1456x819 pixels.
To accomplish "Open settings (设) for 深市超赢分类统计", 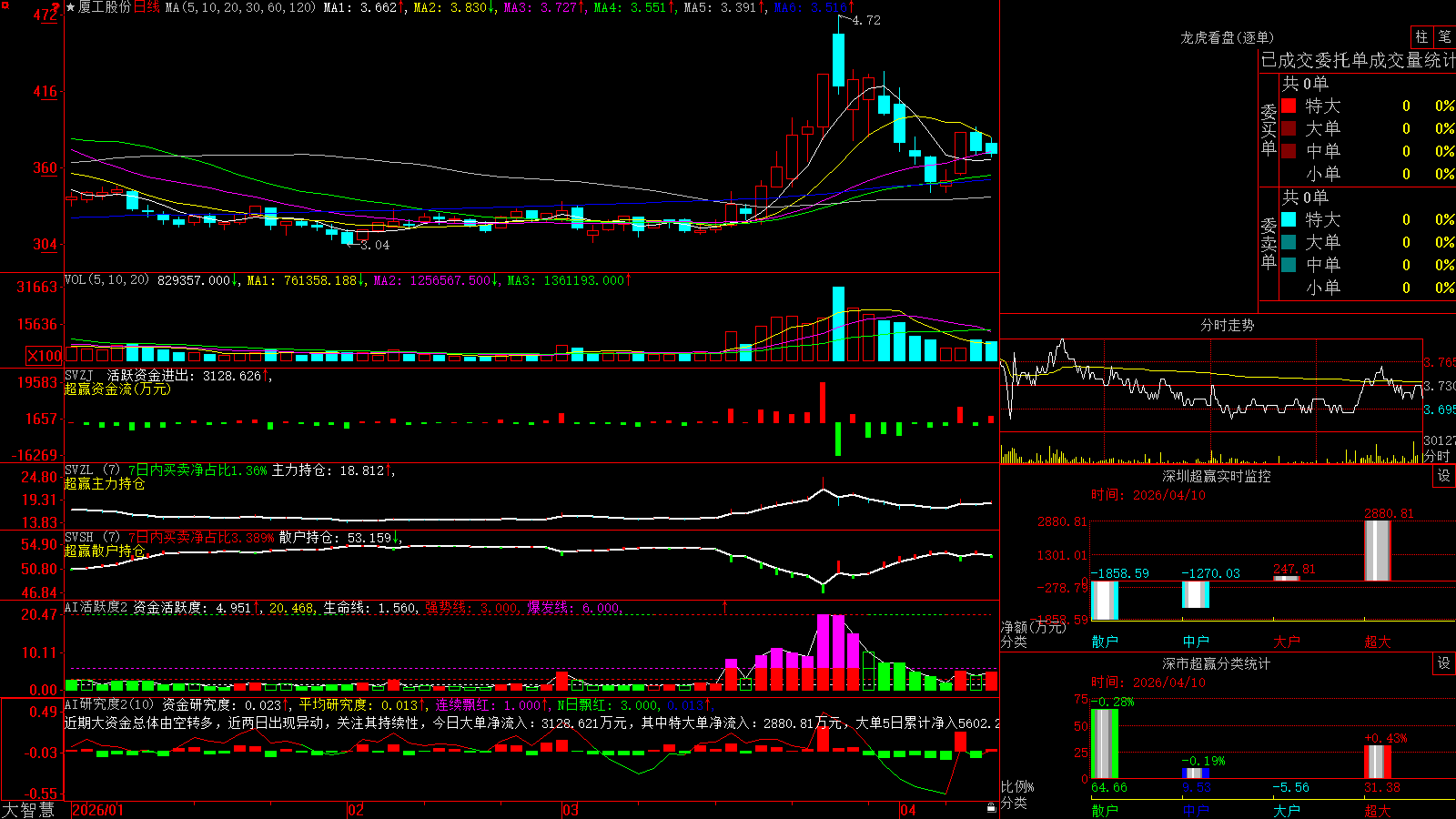I will [1444, 663].
